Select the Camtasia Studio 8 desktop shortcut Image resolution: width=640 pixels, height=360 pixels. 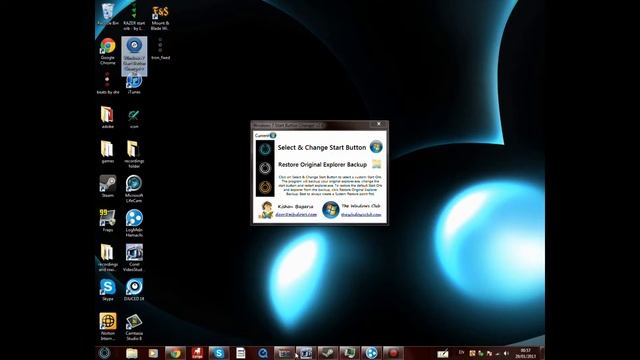click(x=134, y=326)
